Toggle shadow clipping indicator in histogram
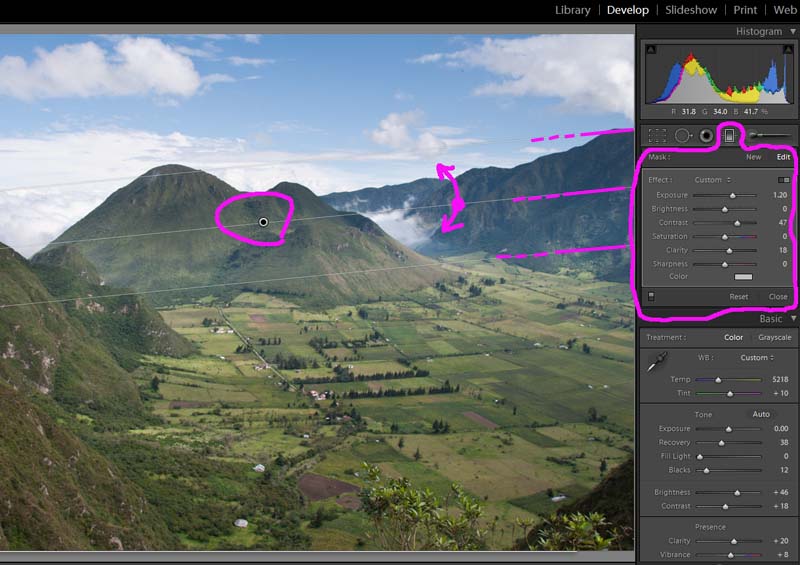800x565 pixels. click(x=651, y=50)
